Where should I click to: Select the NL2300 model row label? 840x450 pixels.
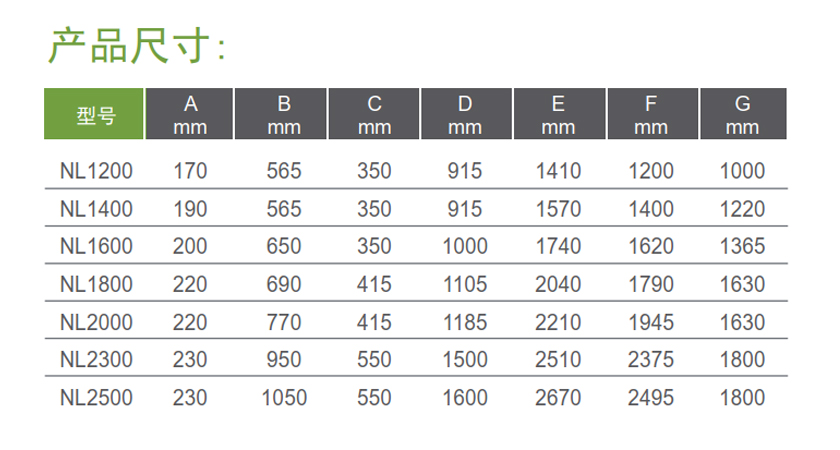coord(96,359)
